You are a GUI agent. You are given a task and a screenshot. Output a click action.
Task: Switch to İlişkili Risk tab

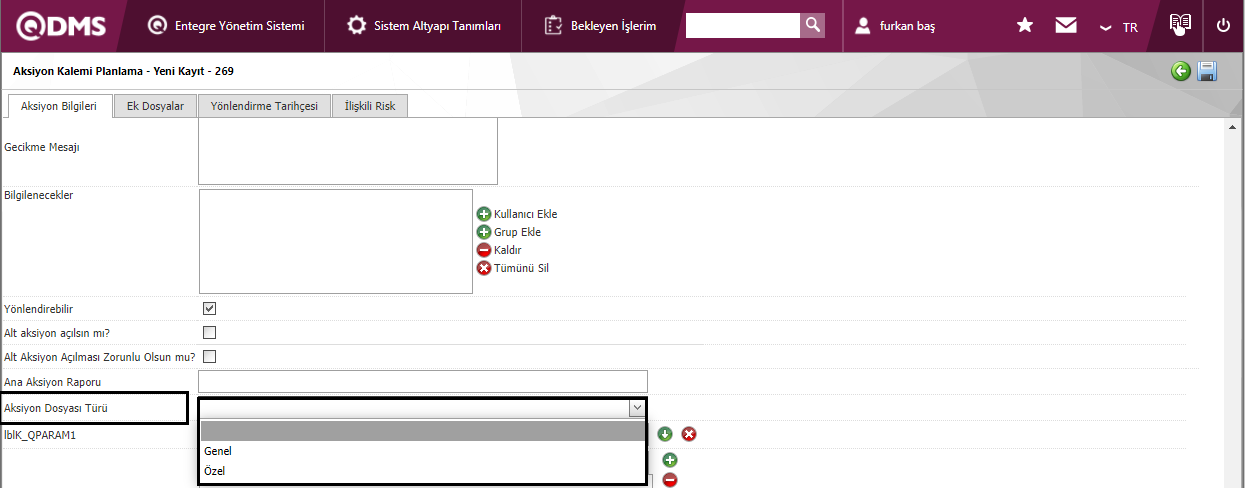370,106
